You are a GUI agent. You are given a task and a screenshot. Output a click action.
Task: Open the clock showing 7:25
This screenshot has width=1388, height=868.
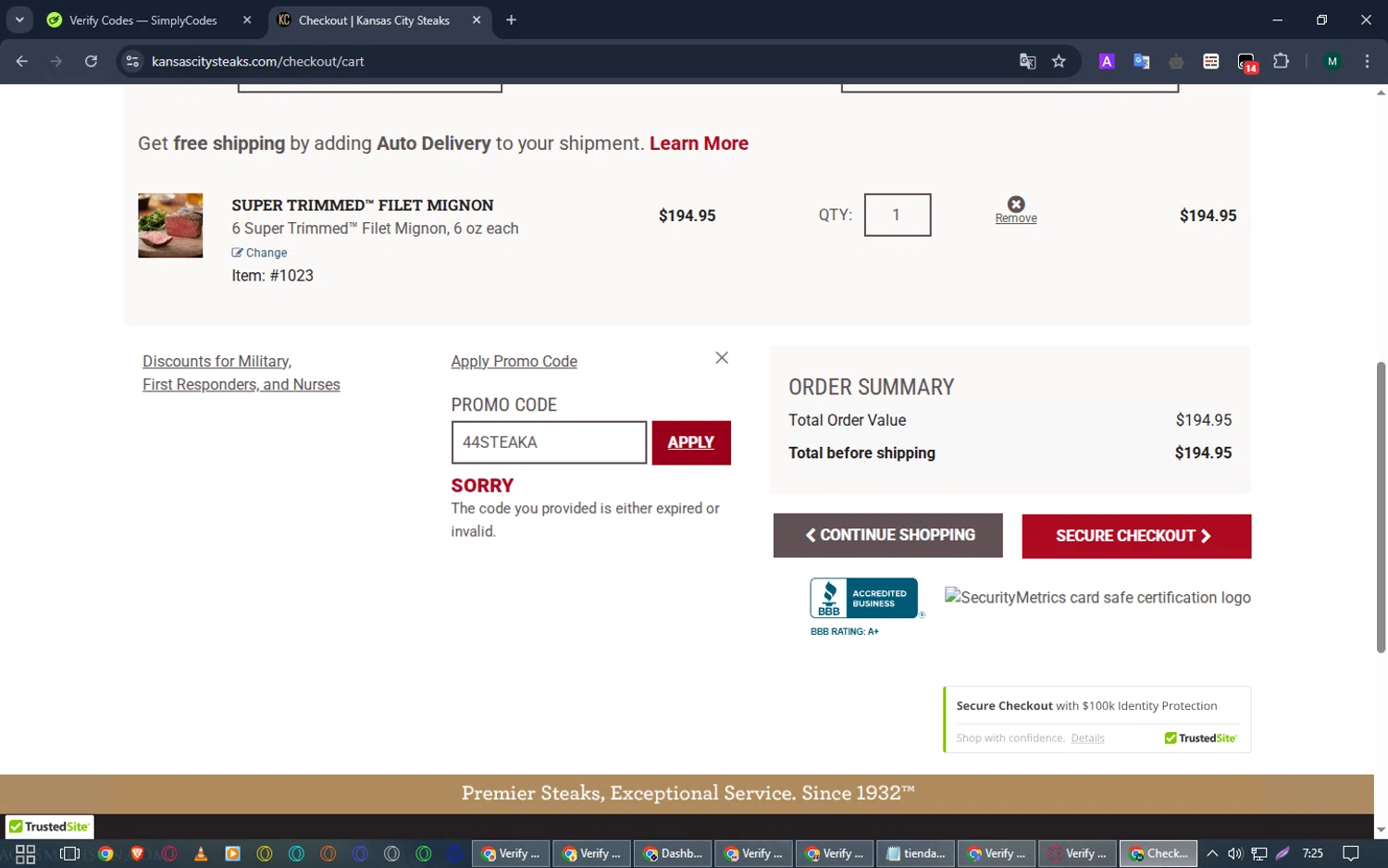(1312, 853)
